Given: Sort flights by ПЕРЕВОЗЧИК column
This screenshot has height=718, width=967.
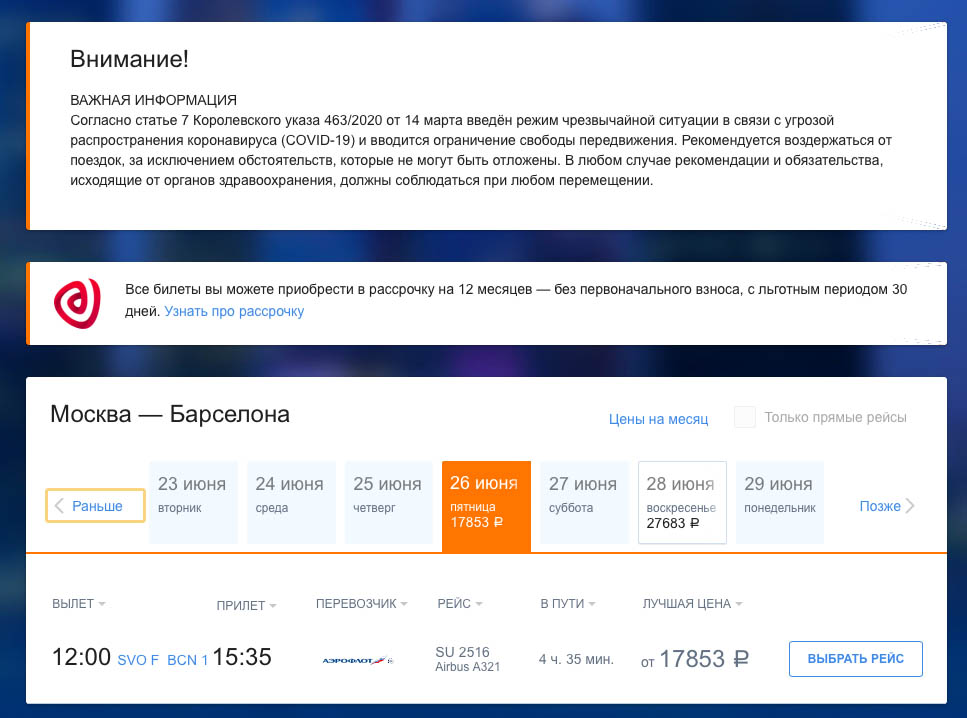Looking at the screenshot, I should click(362, 604).
